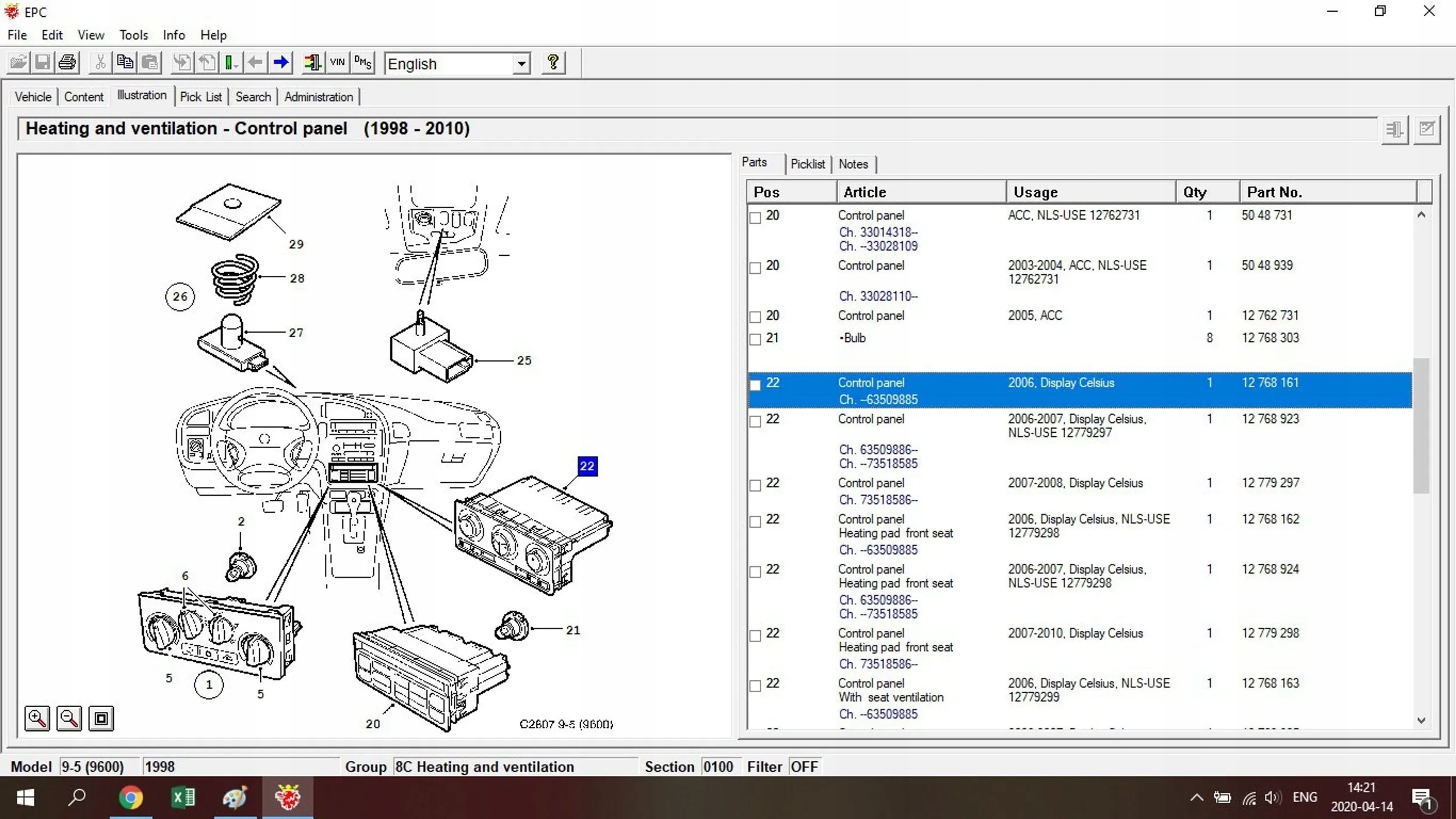Click the Print toolbar icon

(x=68, y=62)
